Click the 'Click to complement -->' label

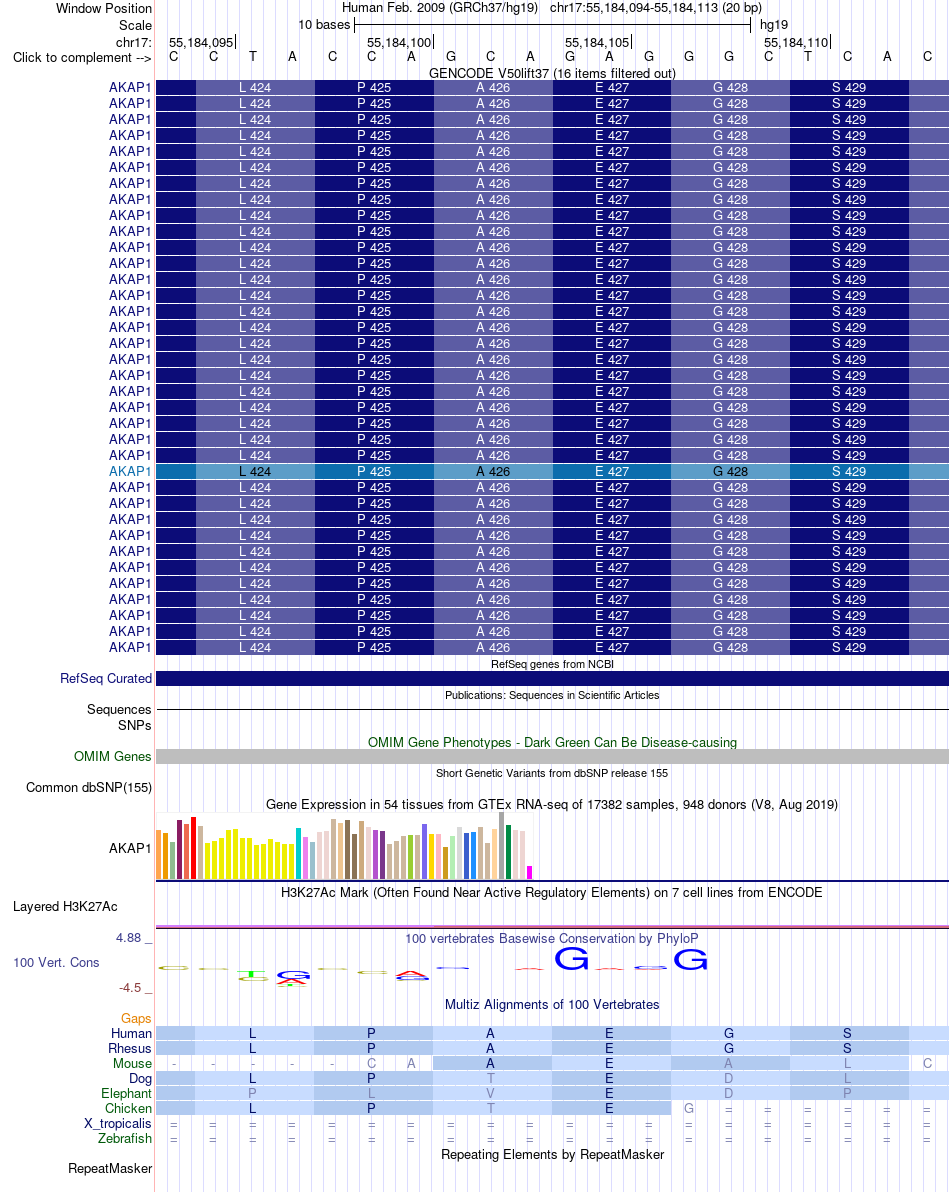click(x=82, y=58)
